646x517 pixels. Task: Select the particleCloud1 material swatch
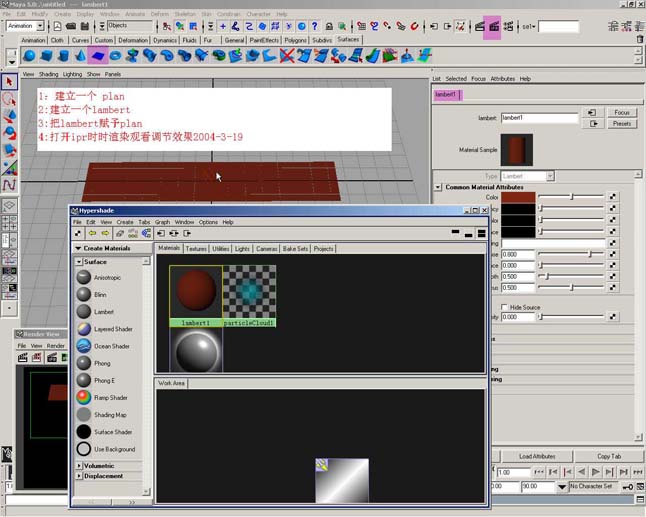coord(249,297)
